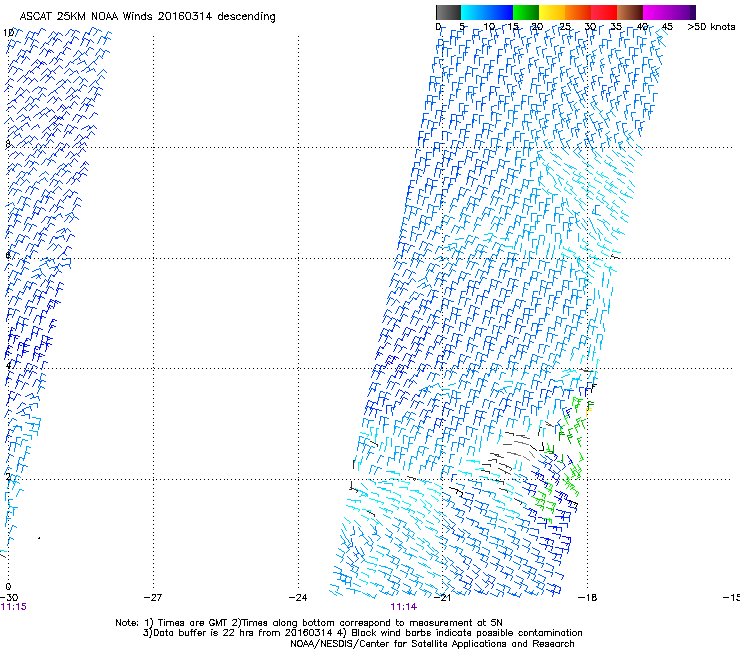
Task: Click the '2' latitude axis label
Action: click(8, 476)
